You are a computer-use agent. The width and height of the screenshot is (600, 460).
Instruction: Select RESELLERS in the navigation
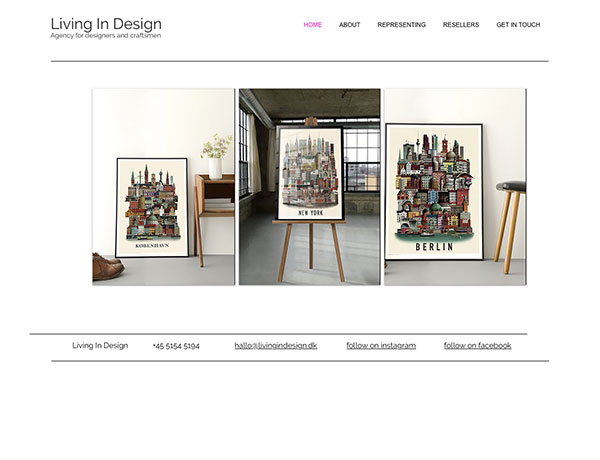point(461,24)
